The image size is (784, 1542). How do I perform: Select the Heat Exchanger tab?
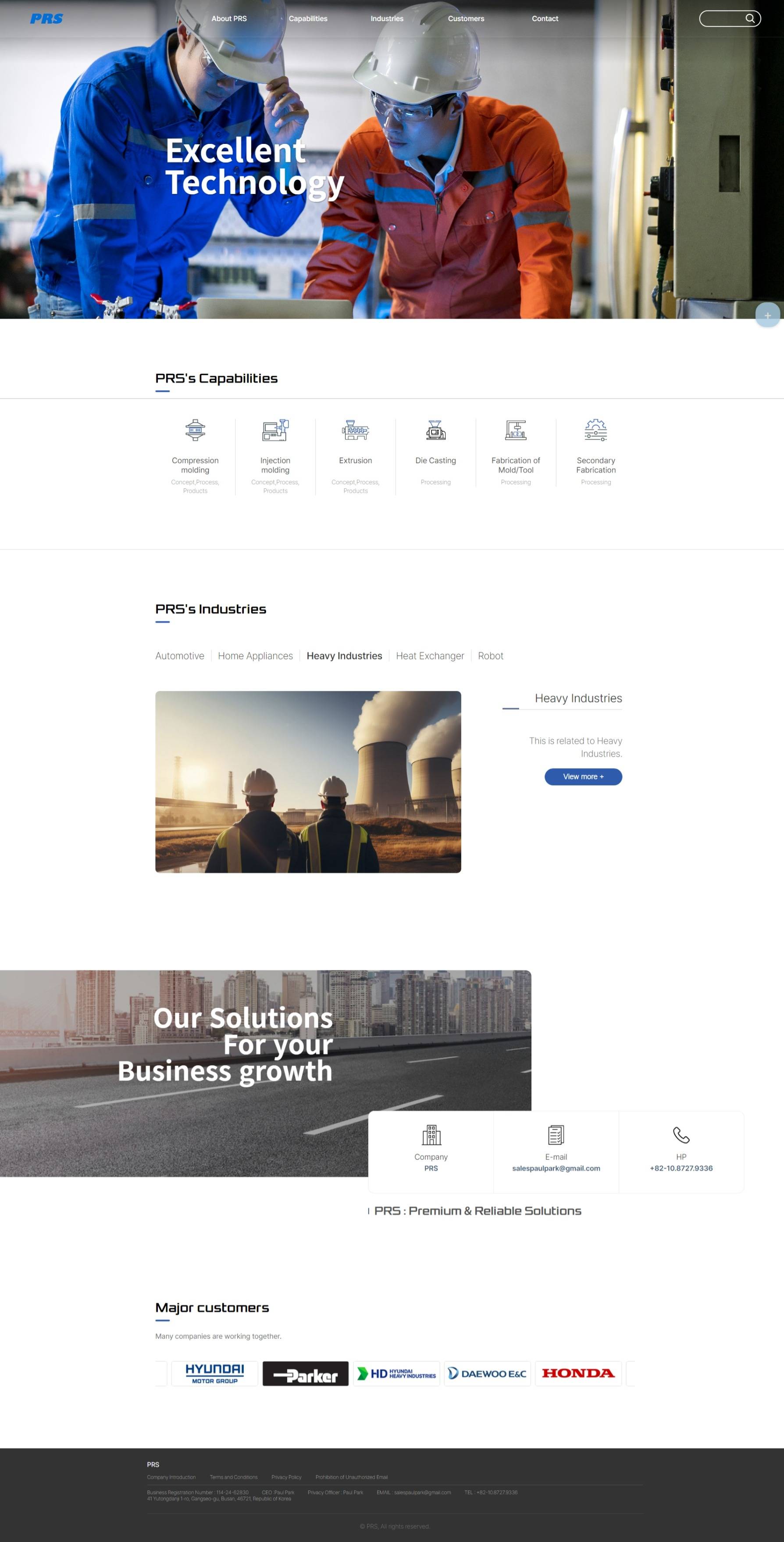[430, 655]
